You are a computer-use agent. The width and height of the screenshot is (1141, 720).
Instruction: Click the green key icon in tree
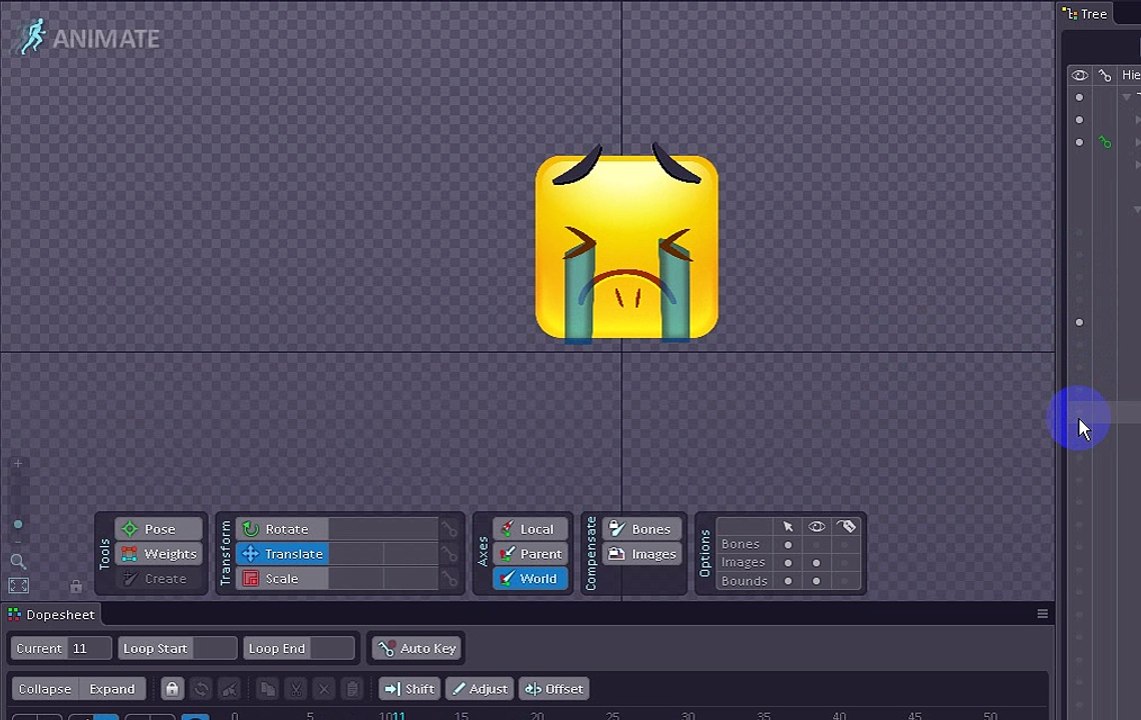pos(1105,142)
